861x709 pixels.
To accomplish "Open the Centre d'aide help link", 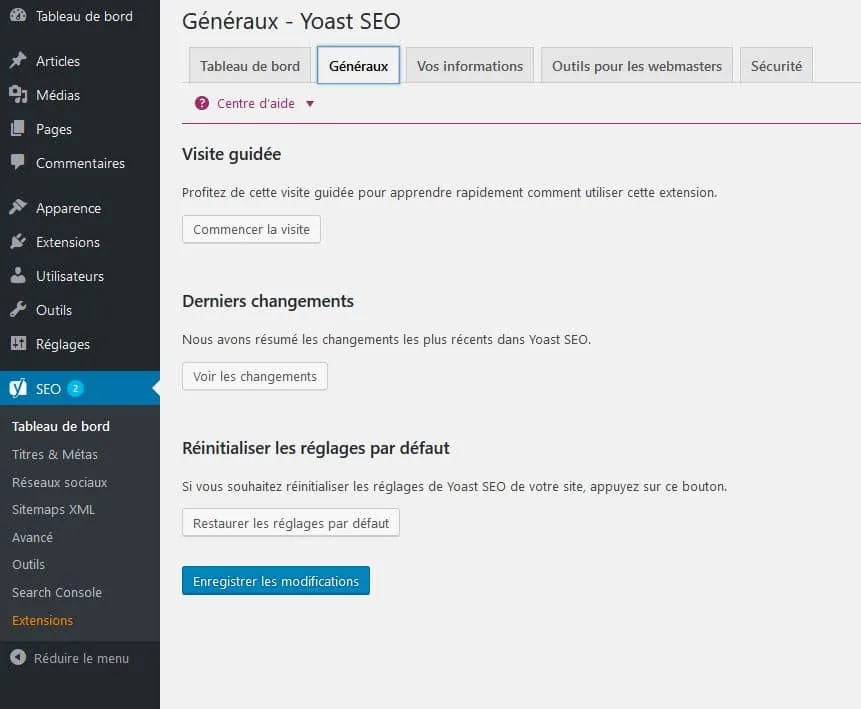I will click(256, 103).
